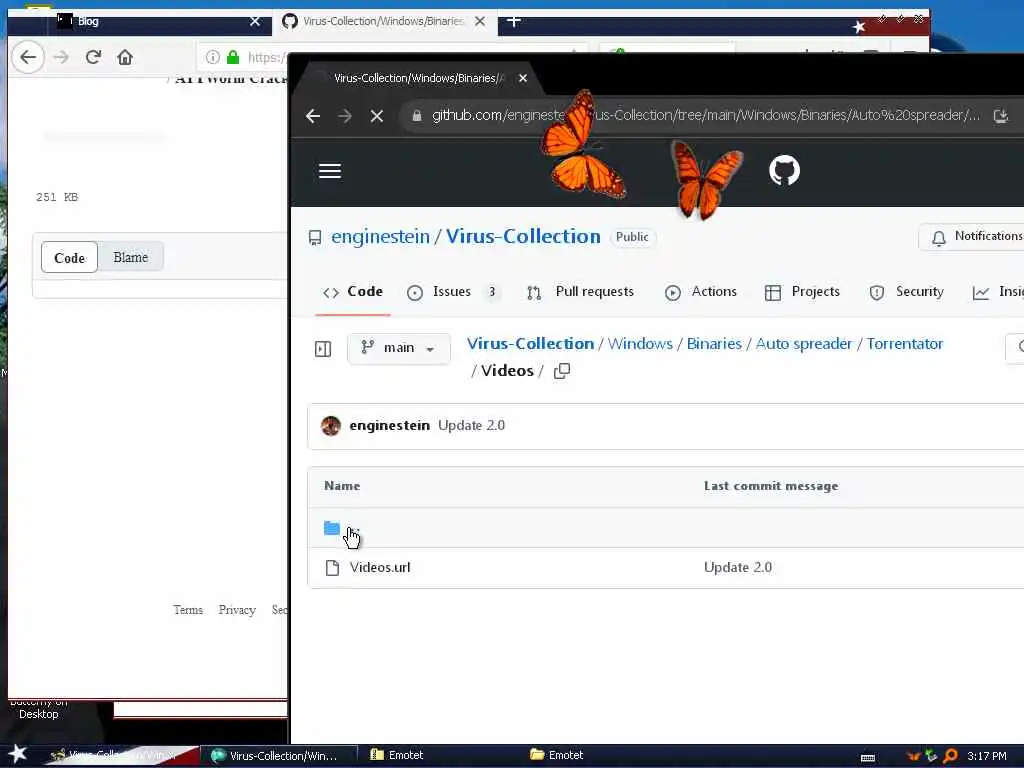Open the Actions tab

click(701, 292)
